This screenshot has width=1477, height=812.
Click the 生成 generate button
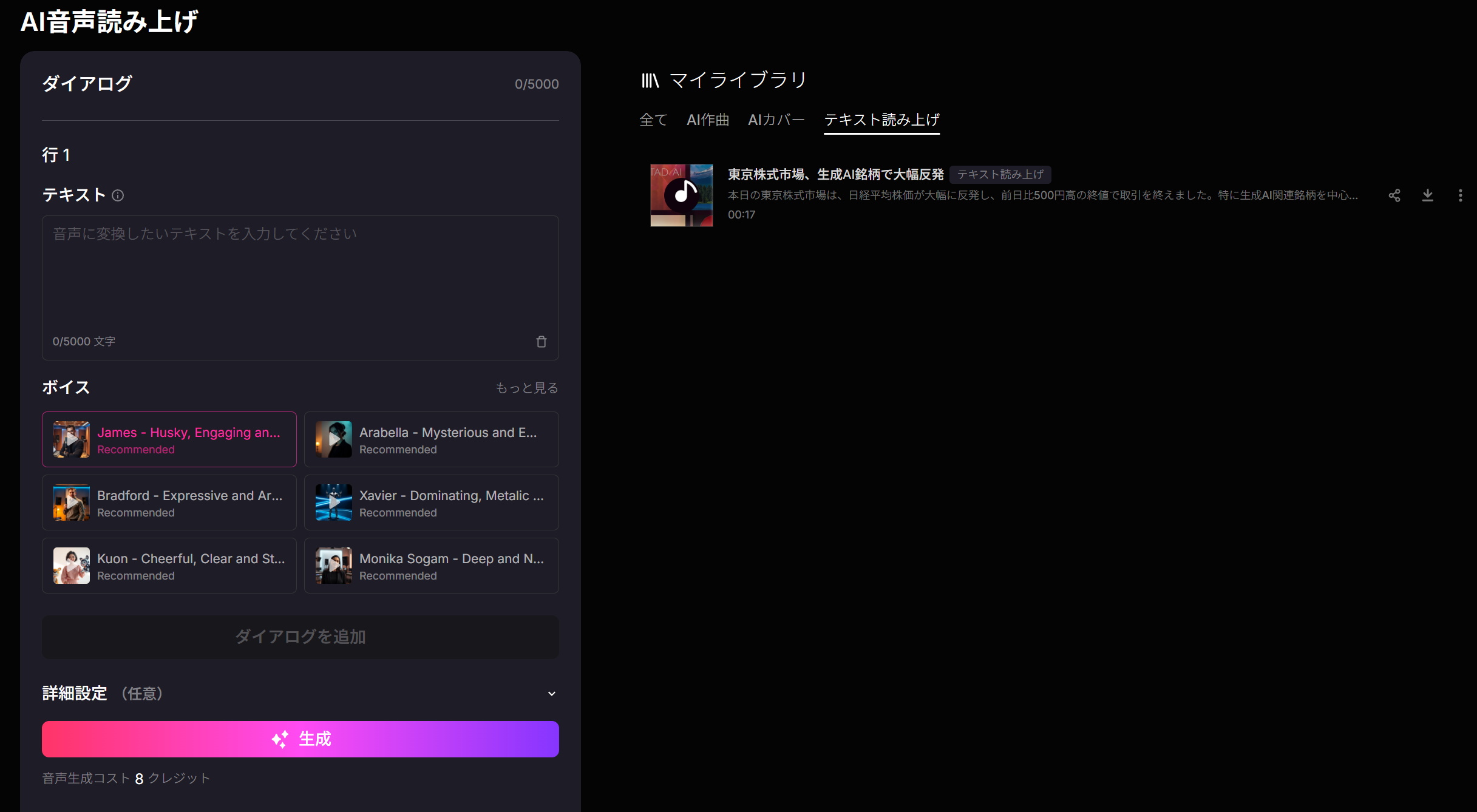point(300,739)
